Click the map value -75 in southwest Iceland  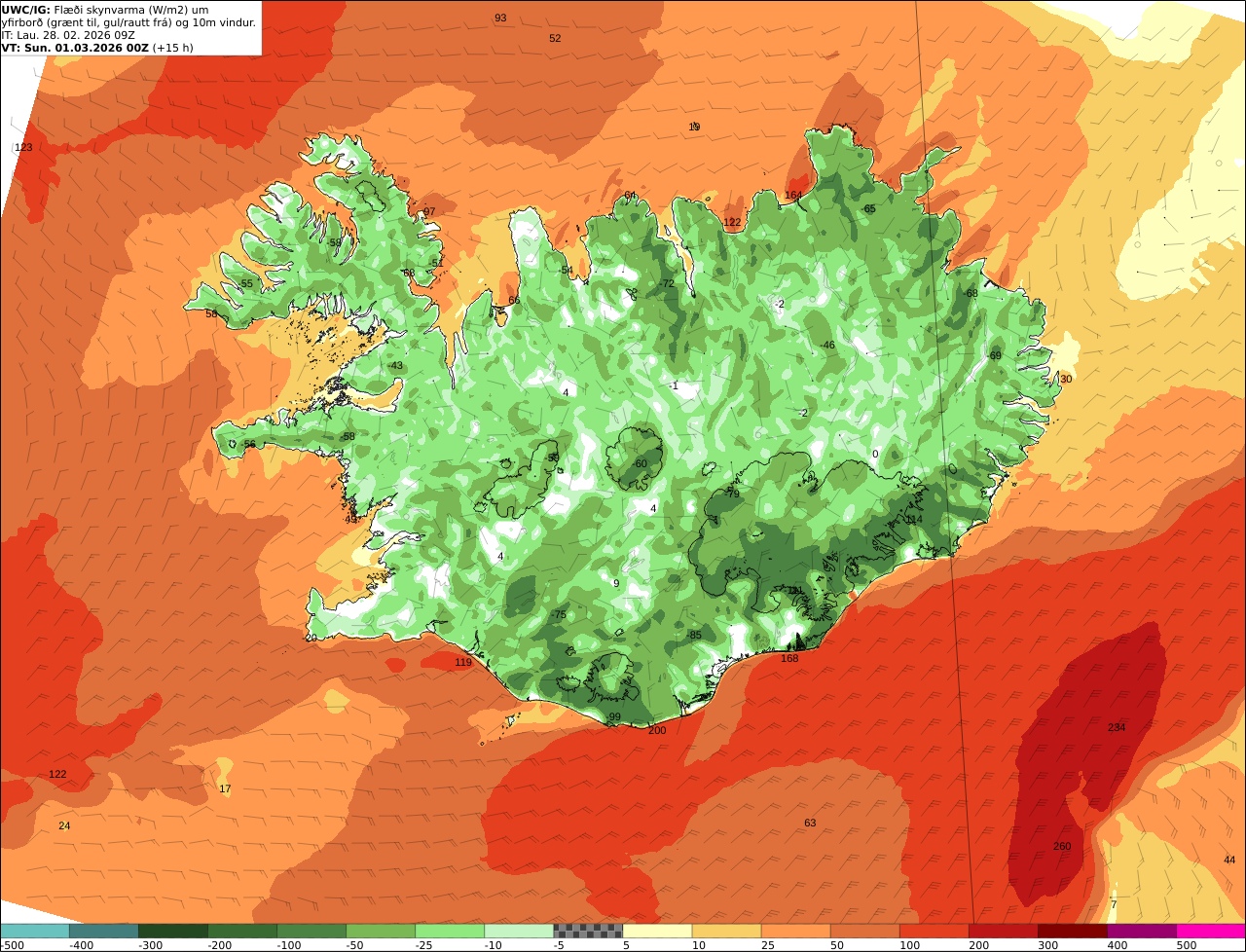coord(558,614)
